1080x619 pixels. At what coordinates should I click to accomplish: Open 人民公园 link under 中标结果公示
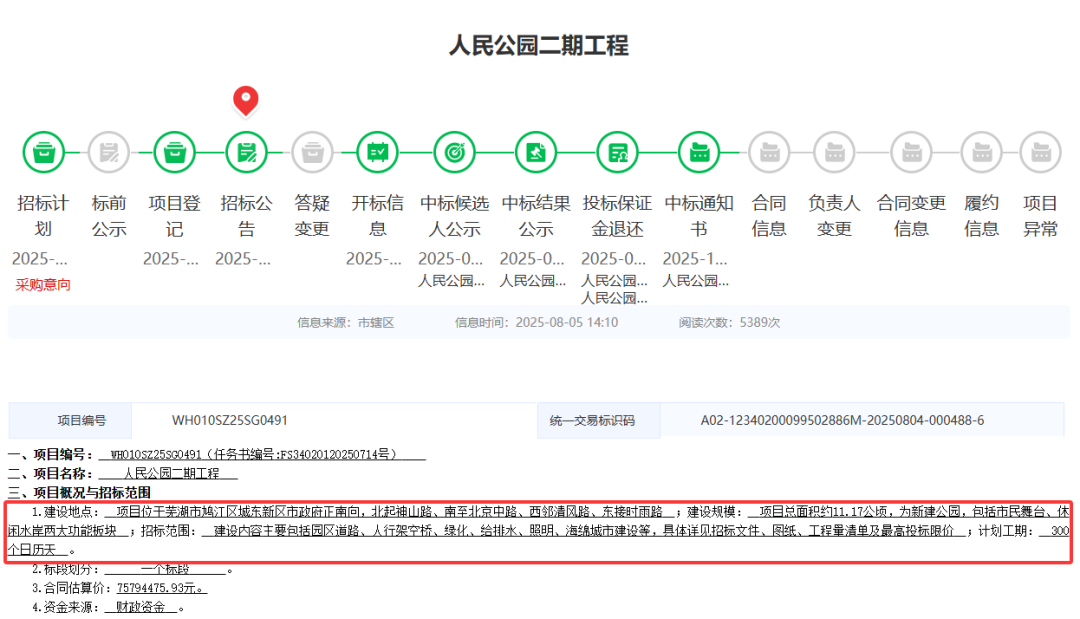coord(533,281)
